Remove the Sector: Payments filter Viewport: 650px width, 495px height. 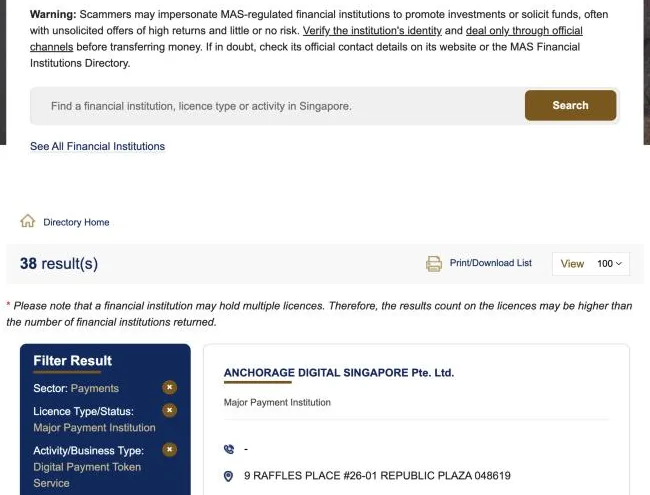(169, 388)
